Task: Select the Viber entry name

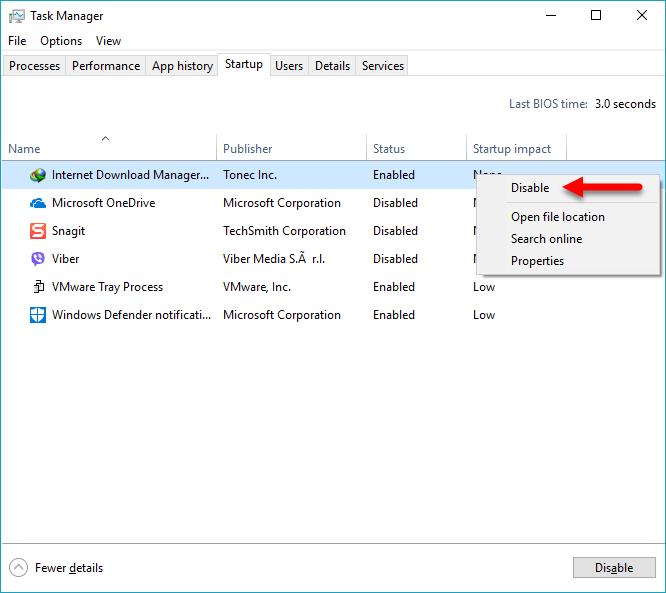Action: [x=65, y=259]
